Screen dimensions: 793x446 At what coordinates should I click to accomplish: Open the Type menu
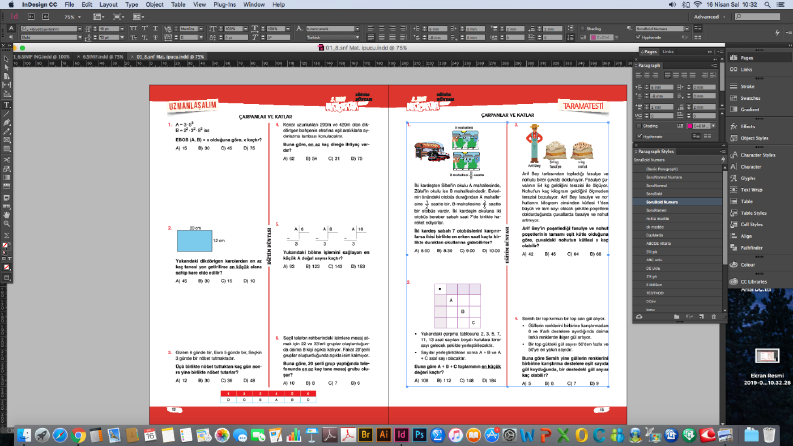131,5
